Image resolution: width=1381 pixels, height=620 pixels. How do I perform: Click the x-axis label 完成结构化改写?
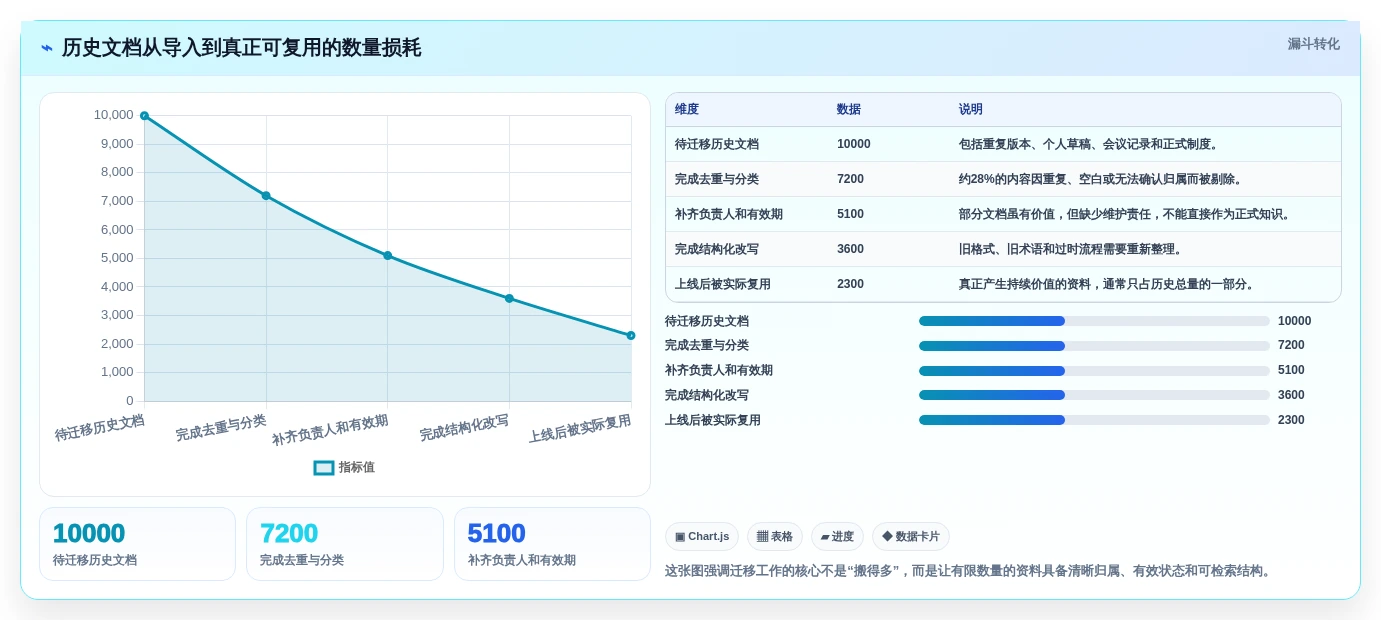(464, 429)
